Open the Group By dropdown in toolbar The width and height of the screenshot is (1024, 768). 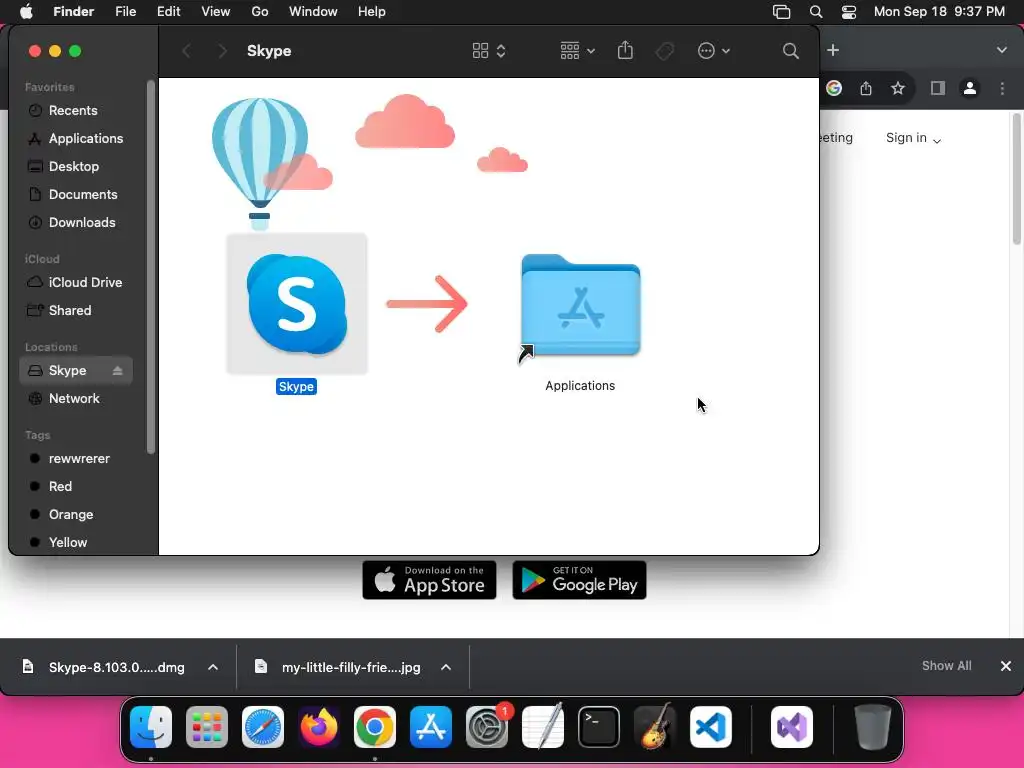577,51
